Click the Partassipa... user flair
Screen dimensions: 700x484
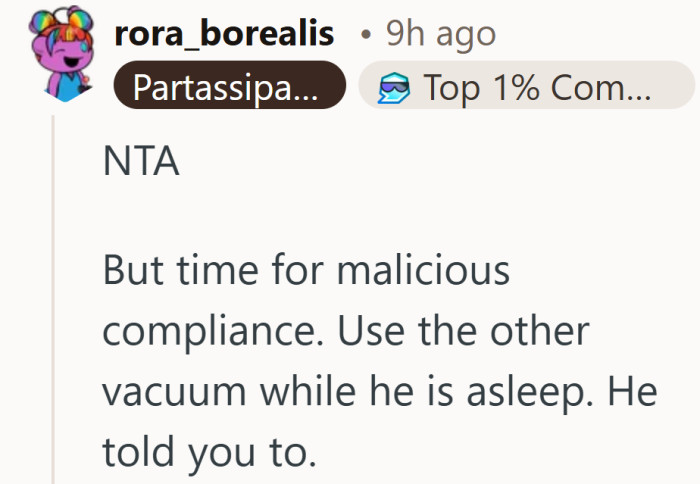[228, 88]
